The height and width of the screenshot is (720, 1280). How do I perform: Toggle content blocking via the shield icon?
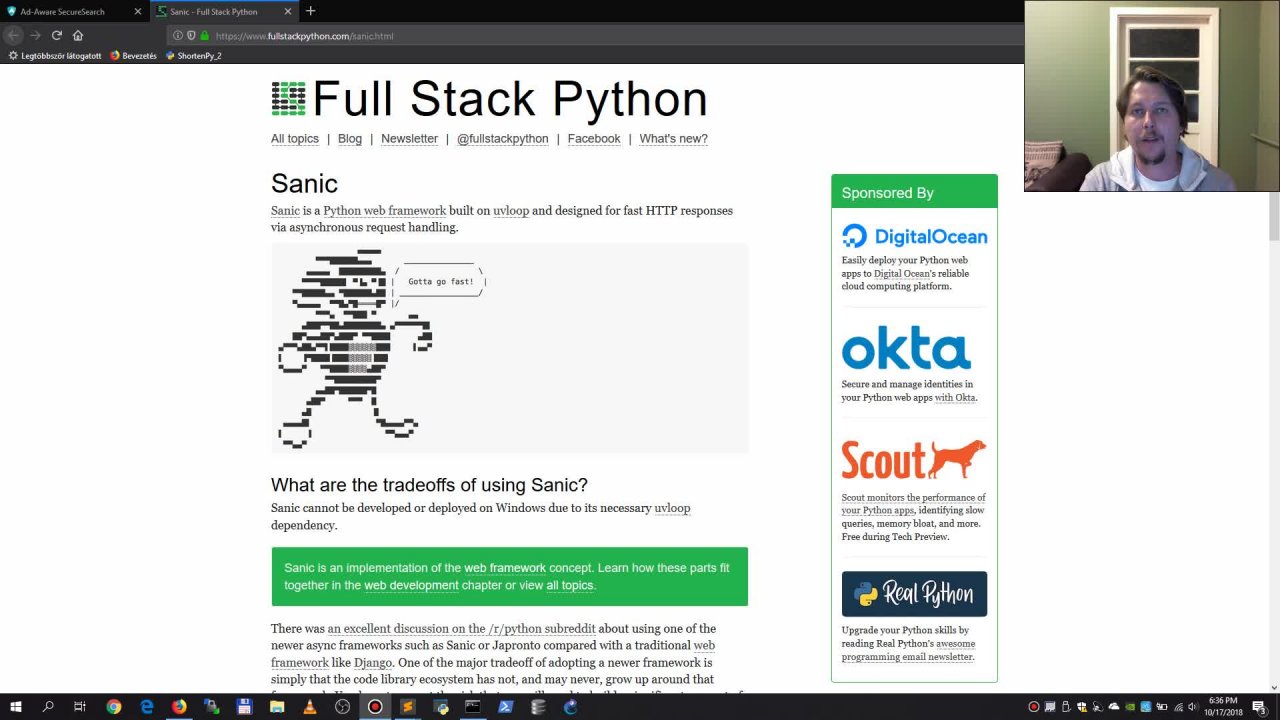pos(190,34)
